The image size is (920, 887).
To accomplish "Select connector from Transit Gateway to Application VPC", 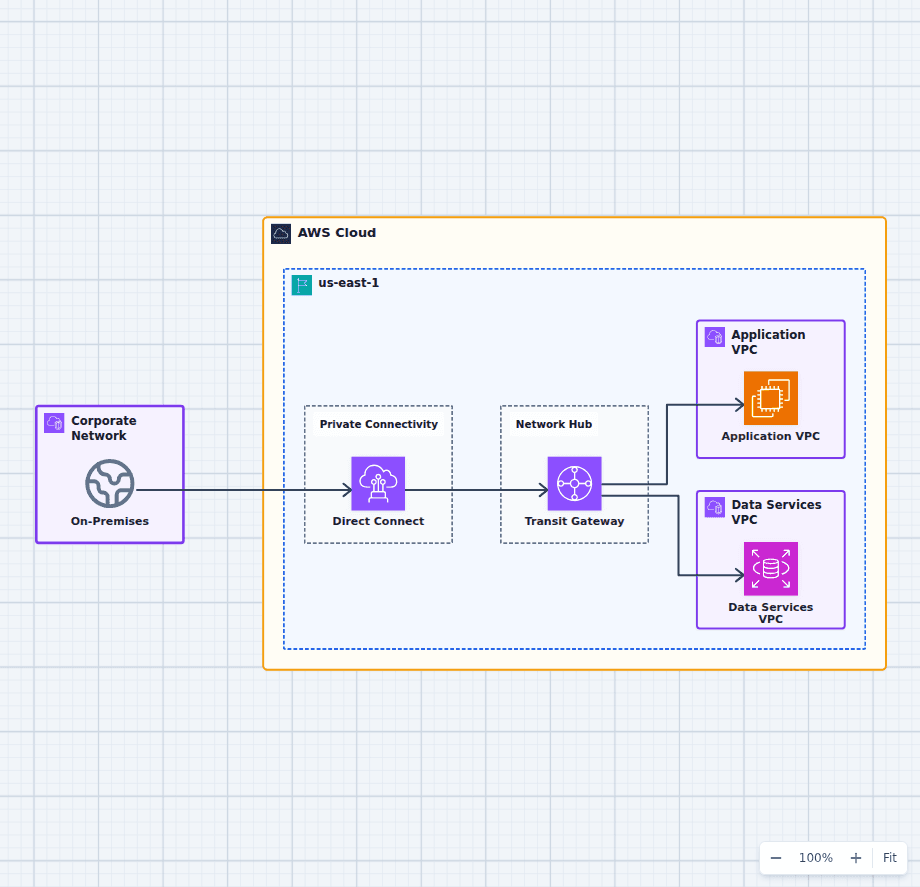I will point(667,444).
